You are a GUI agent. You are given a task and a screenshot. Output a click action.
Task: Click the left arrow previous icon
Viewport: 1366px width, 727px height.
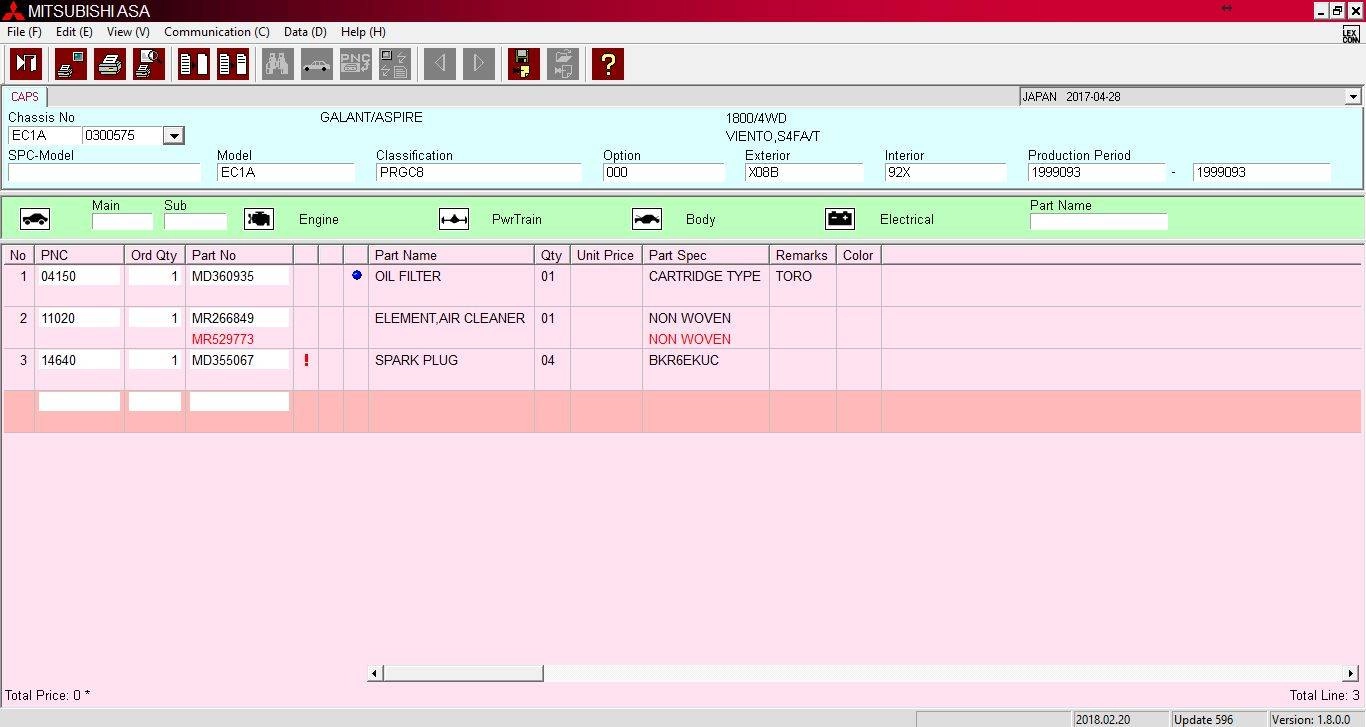click(x=440, y=64)
